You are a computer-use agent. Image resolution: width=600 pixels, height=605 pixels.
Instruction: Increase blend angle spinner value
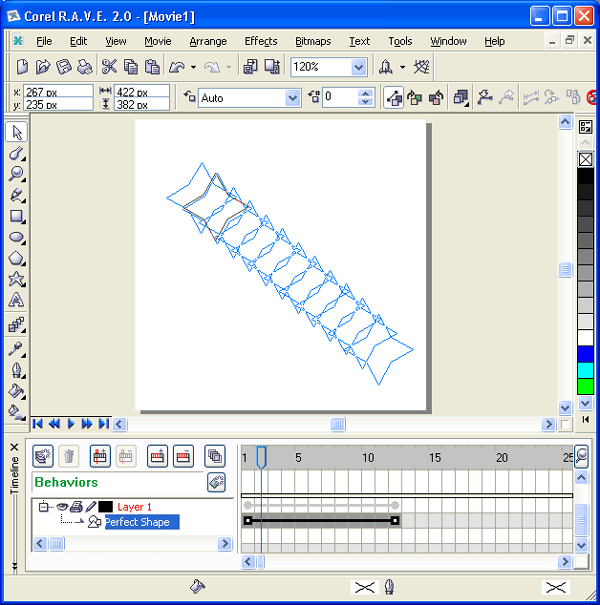pos(365,93)
